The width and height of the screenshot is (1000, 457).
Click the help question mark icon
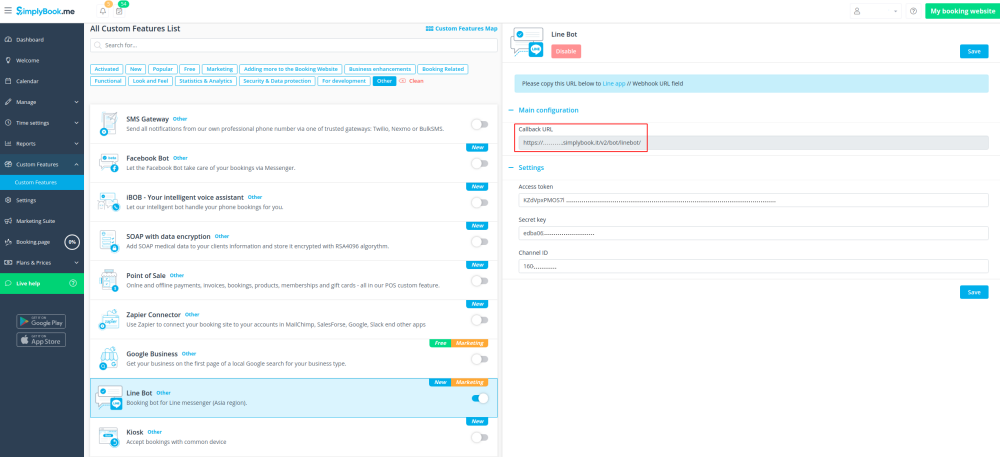coord(913,11)
